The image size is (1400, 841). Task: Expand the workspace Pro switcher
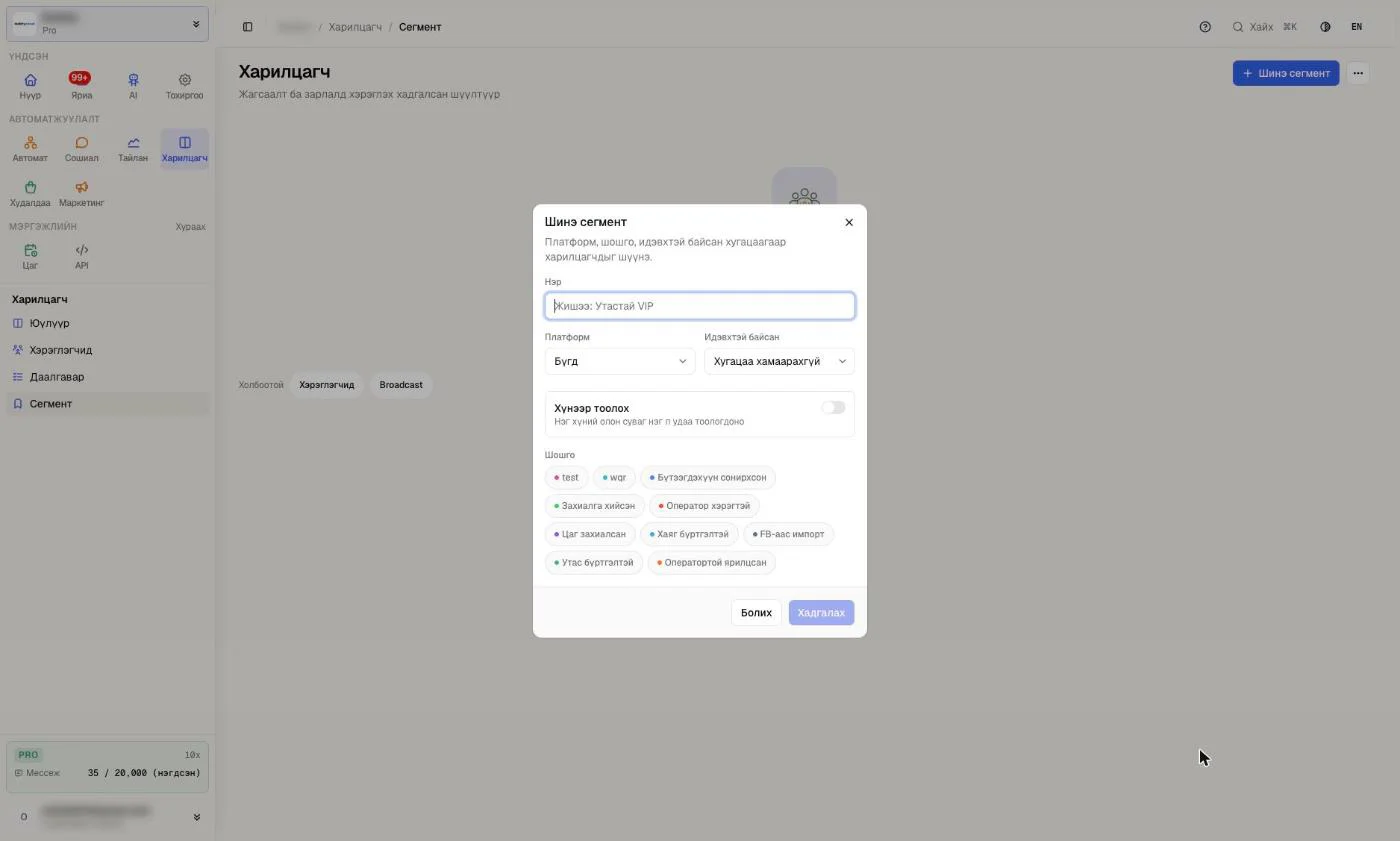(x=107, y=24)
